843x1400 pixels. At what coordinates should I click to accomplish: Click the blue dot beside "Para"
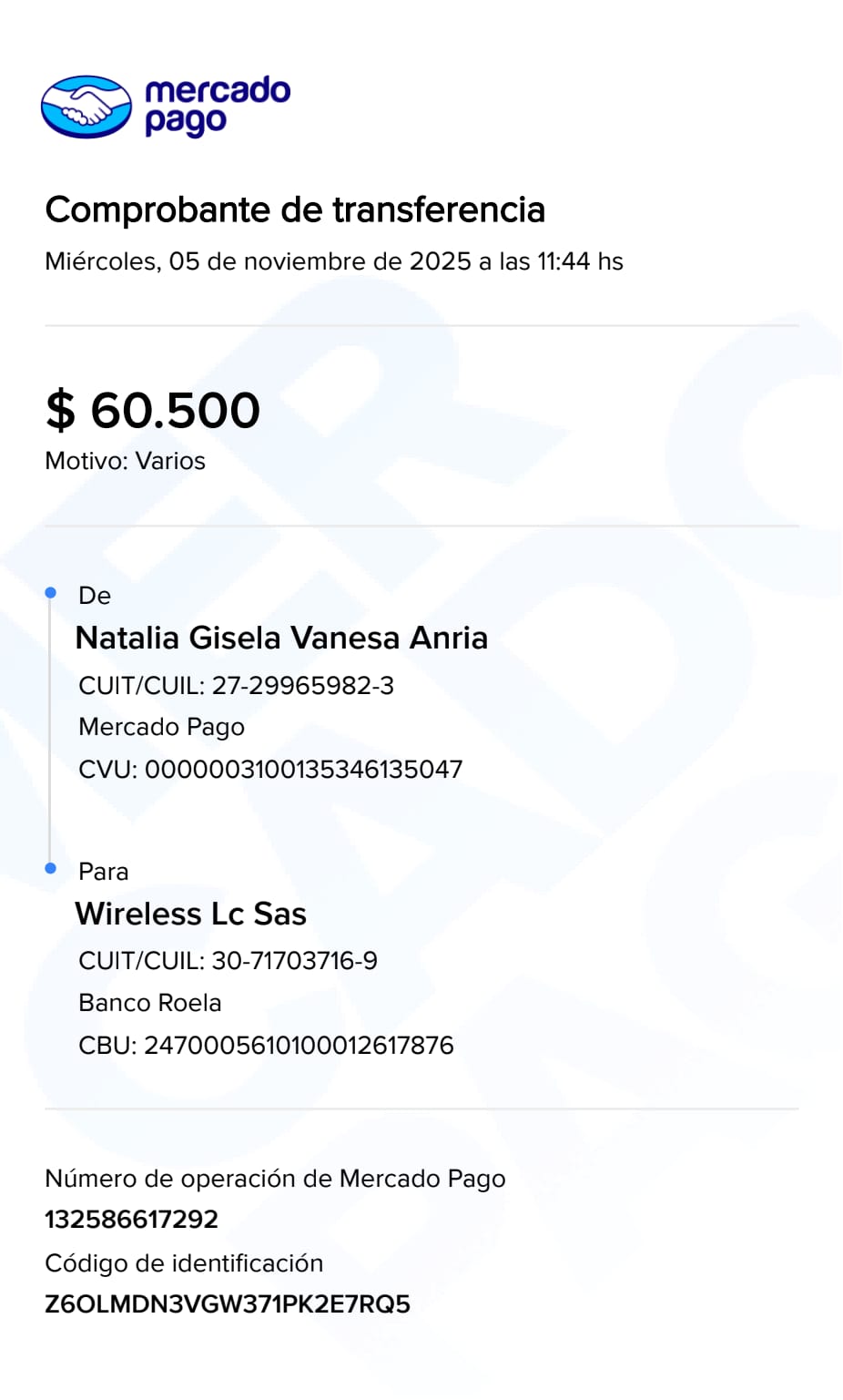pos(51,868)
